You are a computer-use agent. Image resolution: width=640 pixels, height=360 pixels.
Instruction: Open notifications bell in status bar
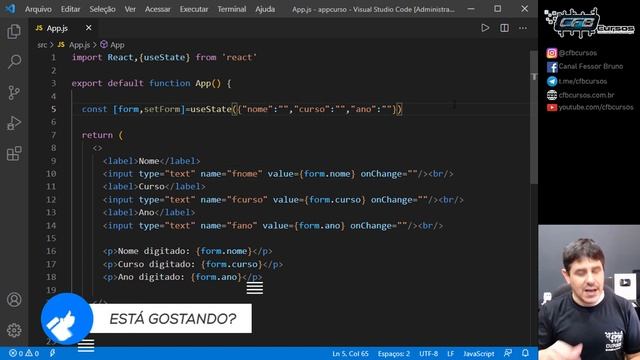525,353
